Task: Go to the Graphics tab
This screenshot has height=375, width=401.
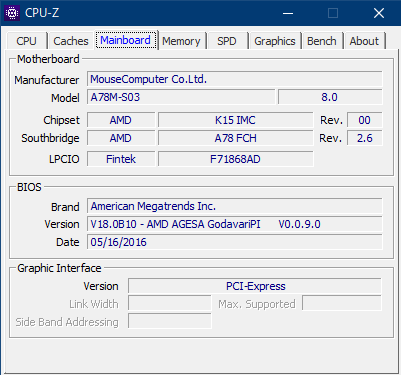Action: (x=275, y=41)
